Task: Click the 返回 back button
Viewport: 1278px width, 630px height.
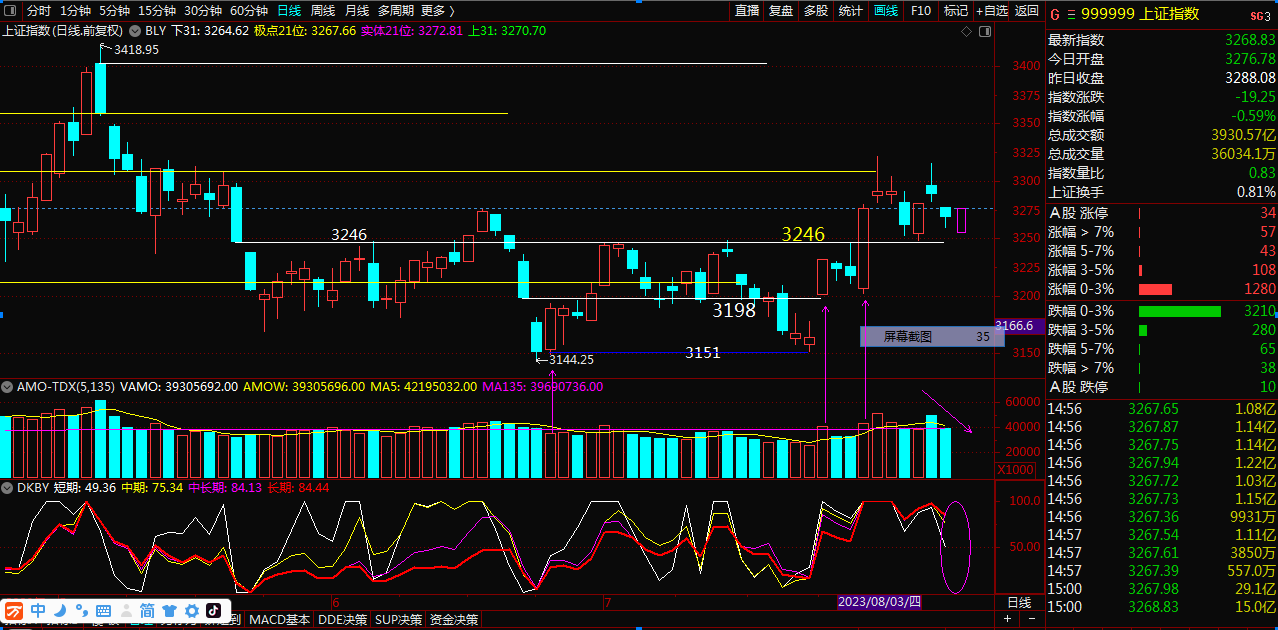Action: 1027,11
